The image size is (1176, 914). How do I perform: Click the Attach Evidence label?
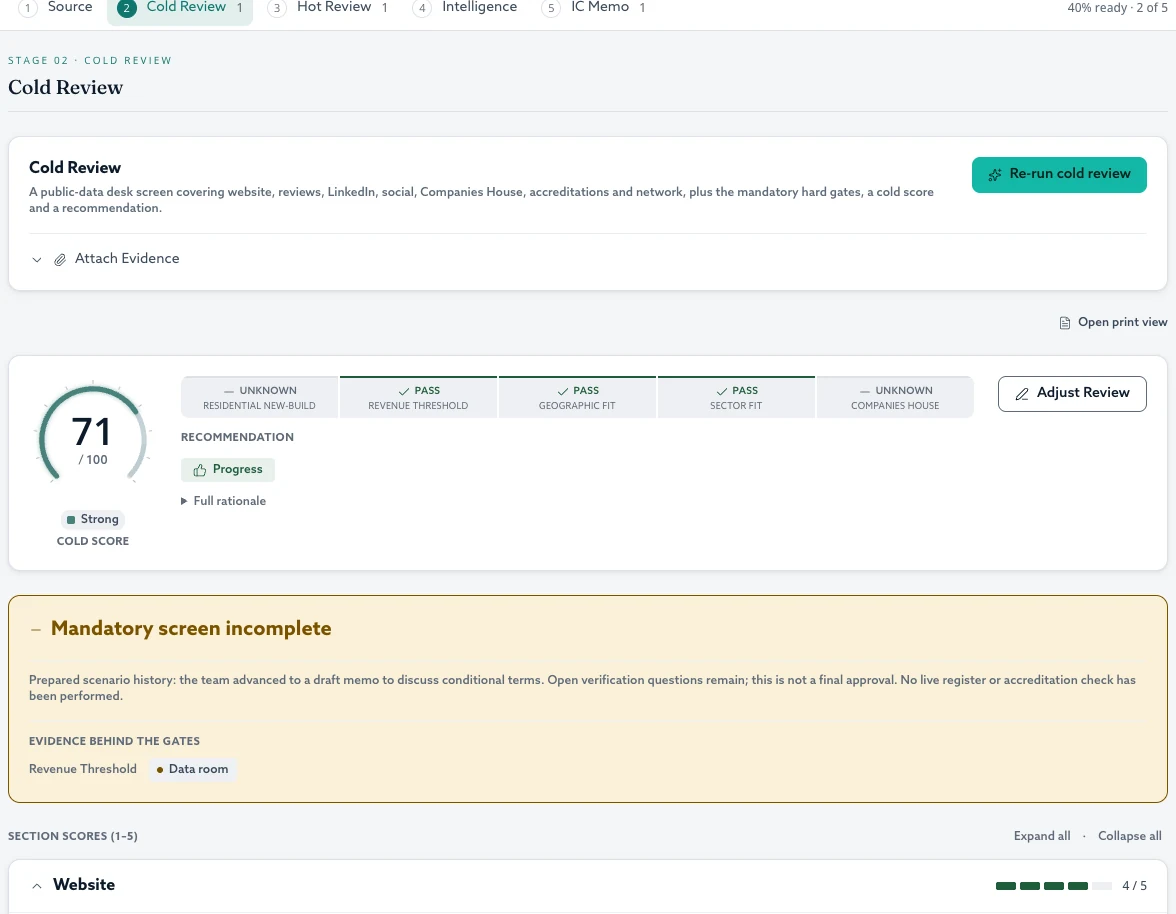tap(127, 259)
